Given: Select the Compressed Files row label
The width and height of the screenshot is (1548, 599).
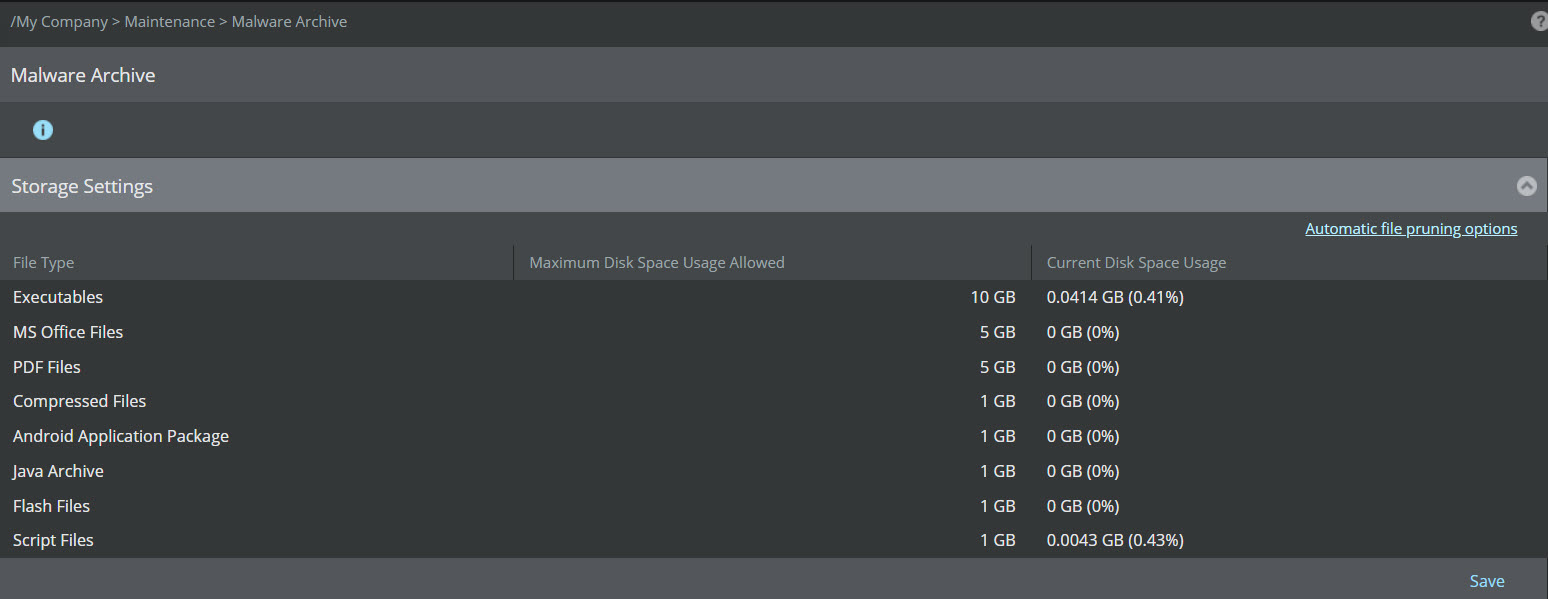Looking at the screenshot, I should click(x=80, y=401).
